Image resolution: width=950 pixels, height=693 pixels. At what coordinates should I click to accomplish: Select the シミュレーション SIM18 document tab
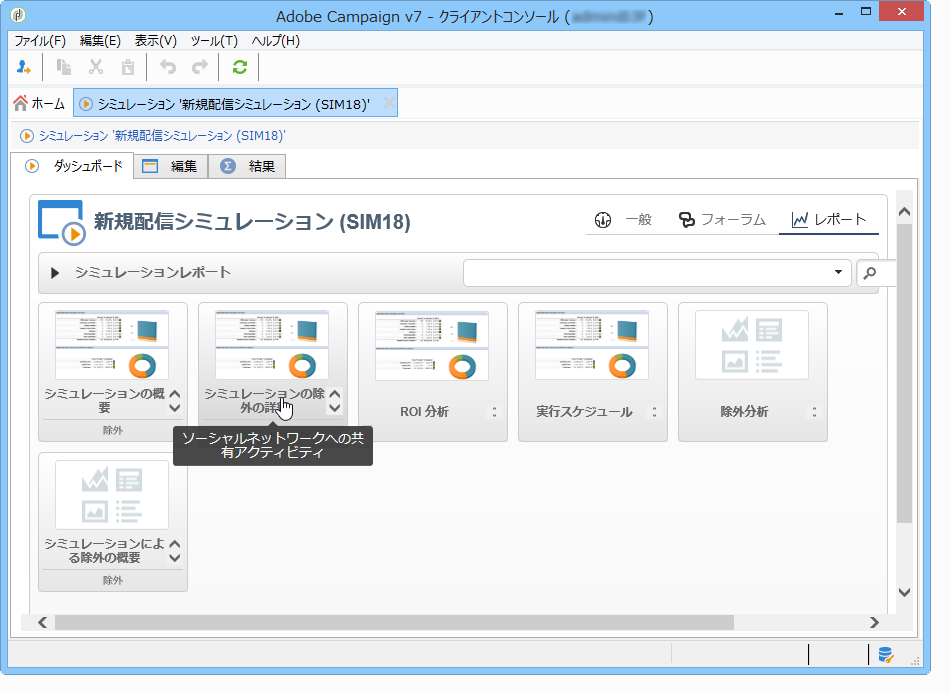click(x=235, y=104)
